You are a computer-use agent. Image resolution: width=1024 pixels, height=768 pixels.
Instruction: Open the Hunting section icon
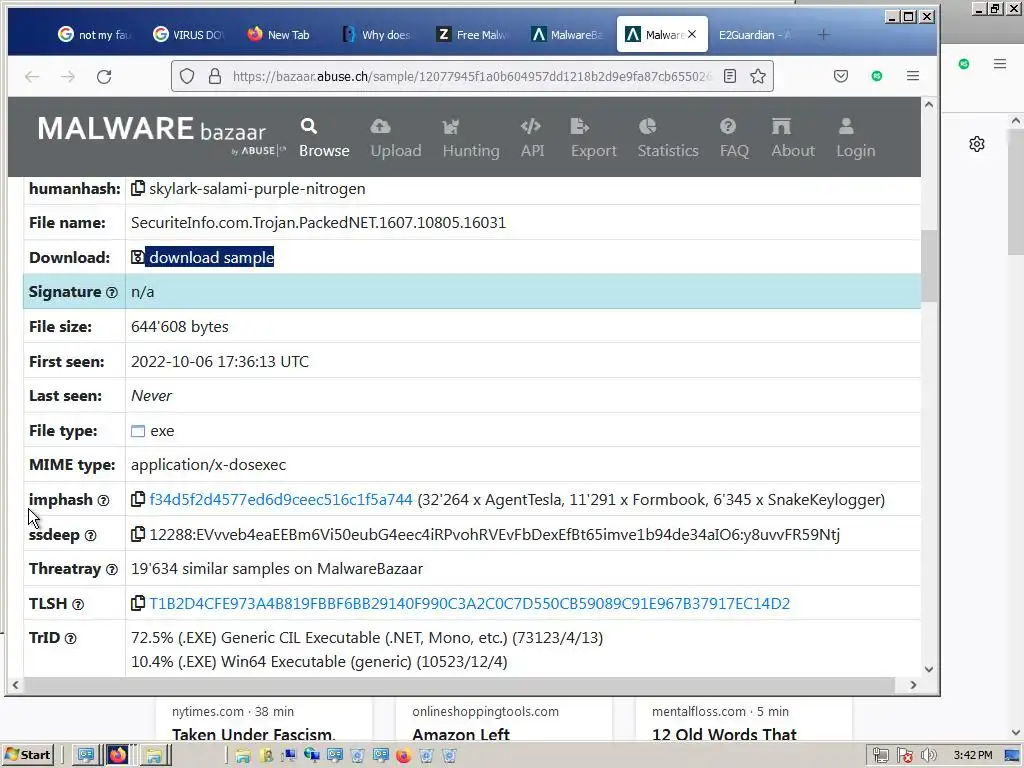(450, 126)
